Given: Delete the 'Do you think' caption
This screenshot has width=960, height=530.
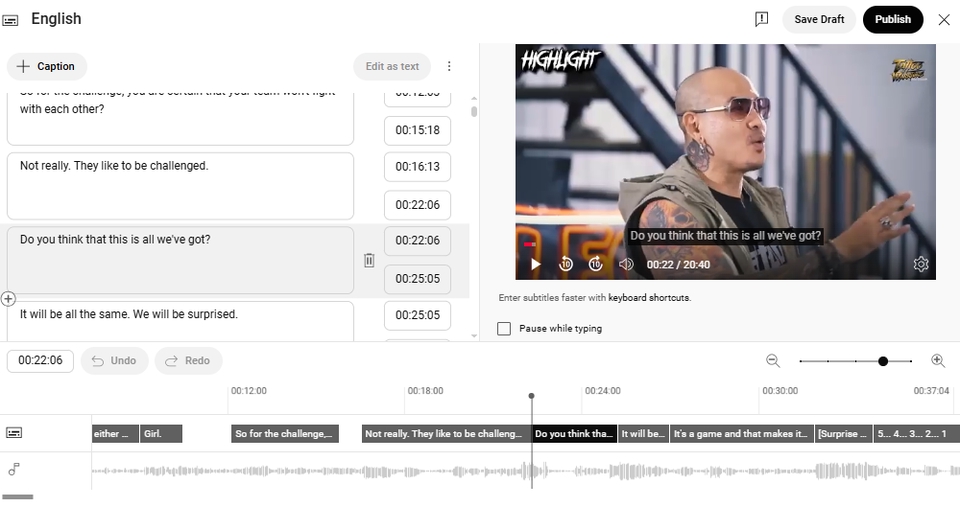Looking at the screenshot, I should click(x=369, y=260).
